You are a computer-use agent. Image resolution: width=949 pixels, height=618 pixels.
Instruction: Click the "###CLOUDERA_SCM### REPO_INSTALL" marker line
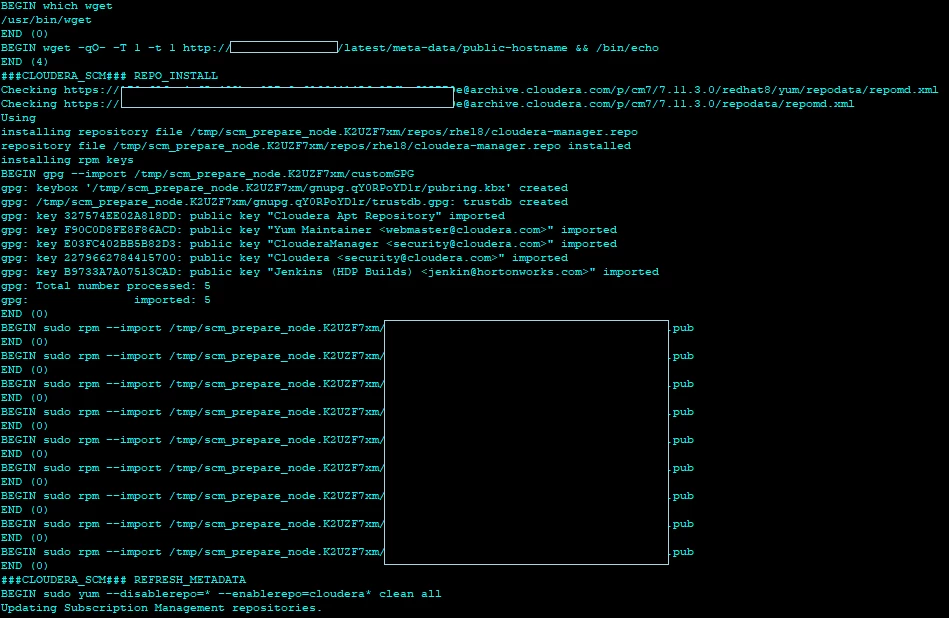(x=110, y=76)
